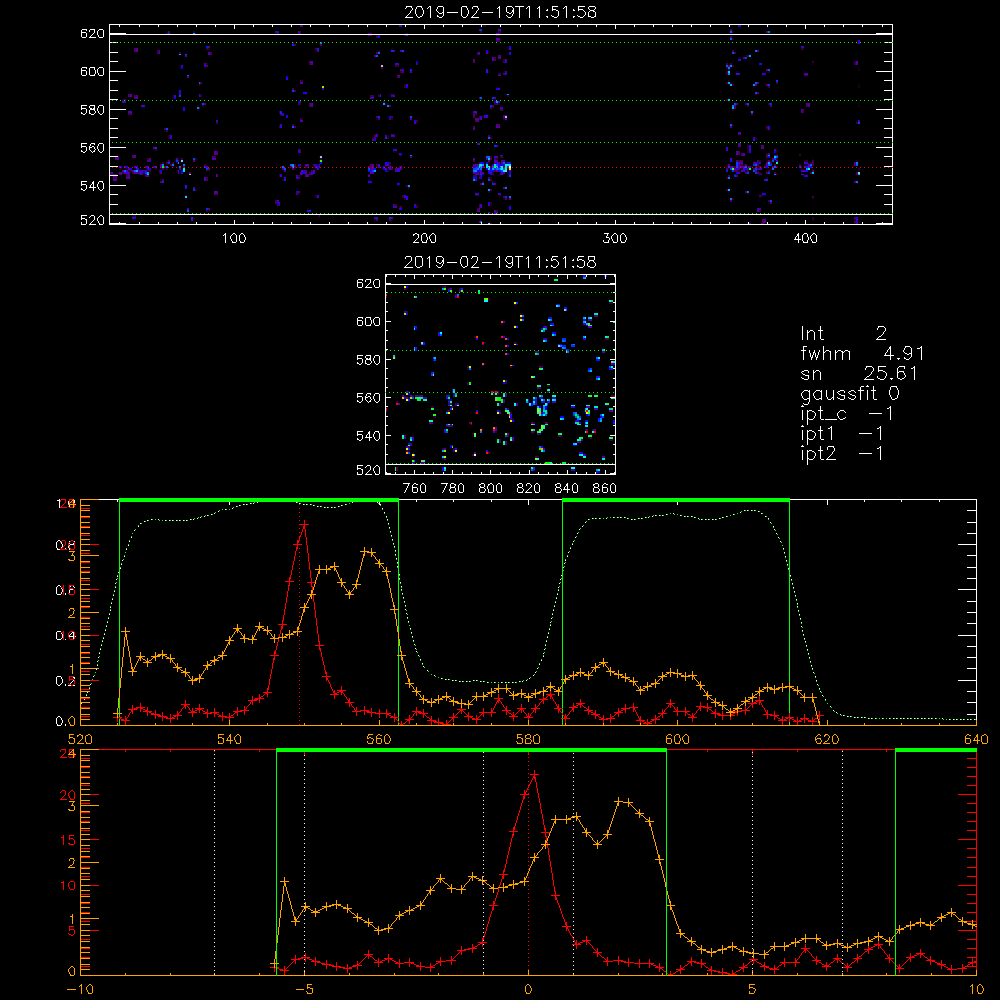The image size is (1000, 1000).
Task: Click the x-axis label 0 on bottom plot
Action: coord(528,989)
